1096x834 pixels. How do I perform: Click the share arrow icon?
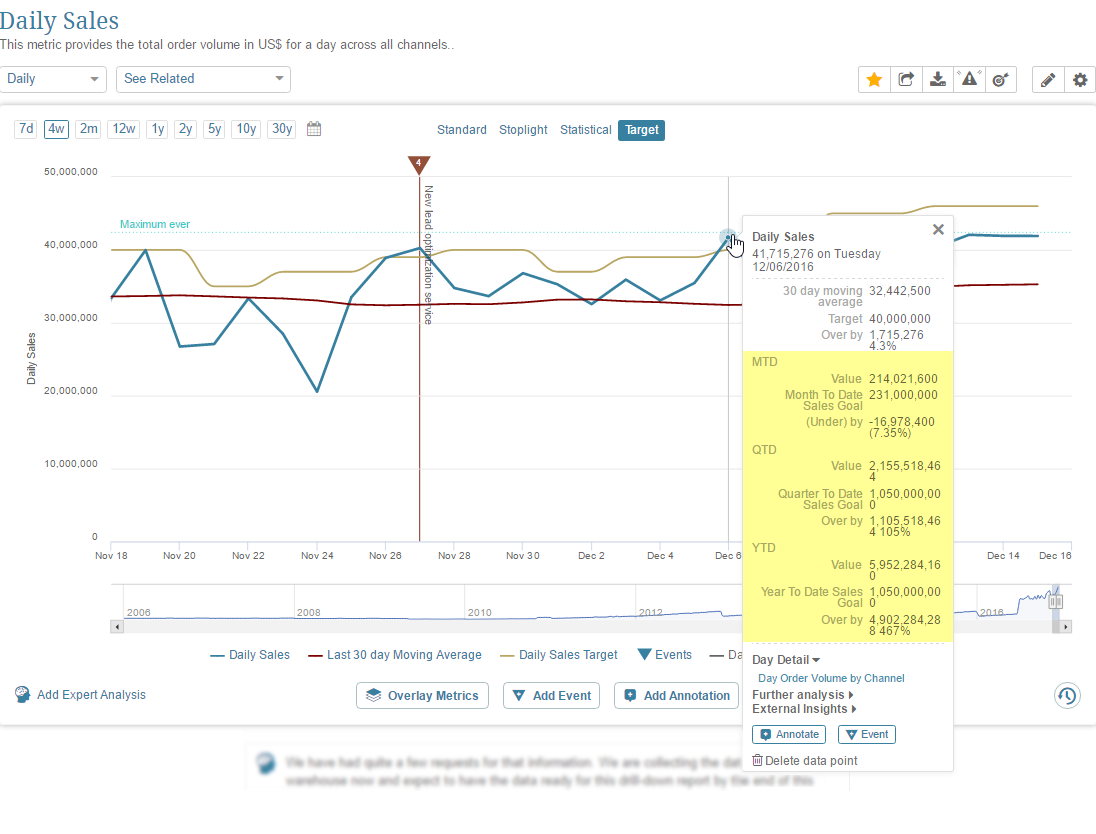(906, 80)
